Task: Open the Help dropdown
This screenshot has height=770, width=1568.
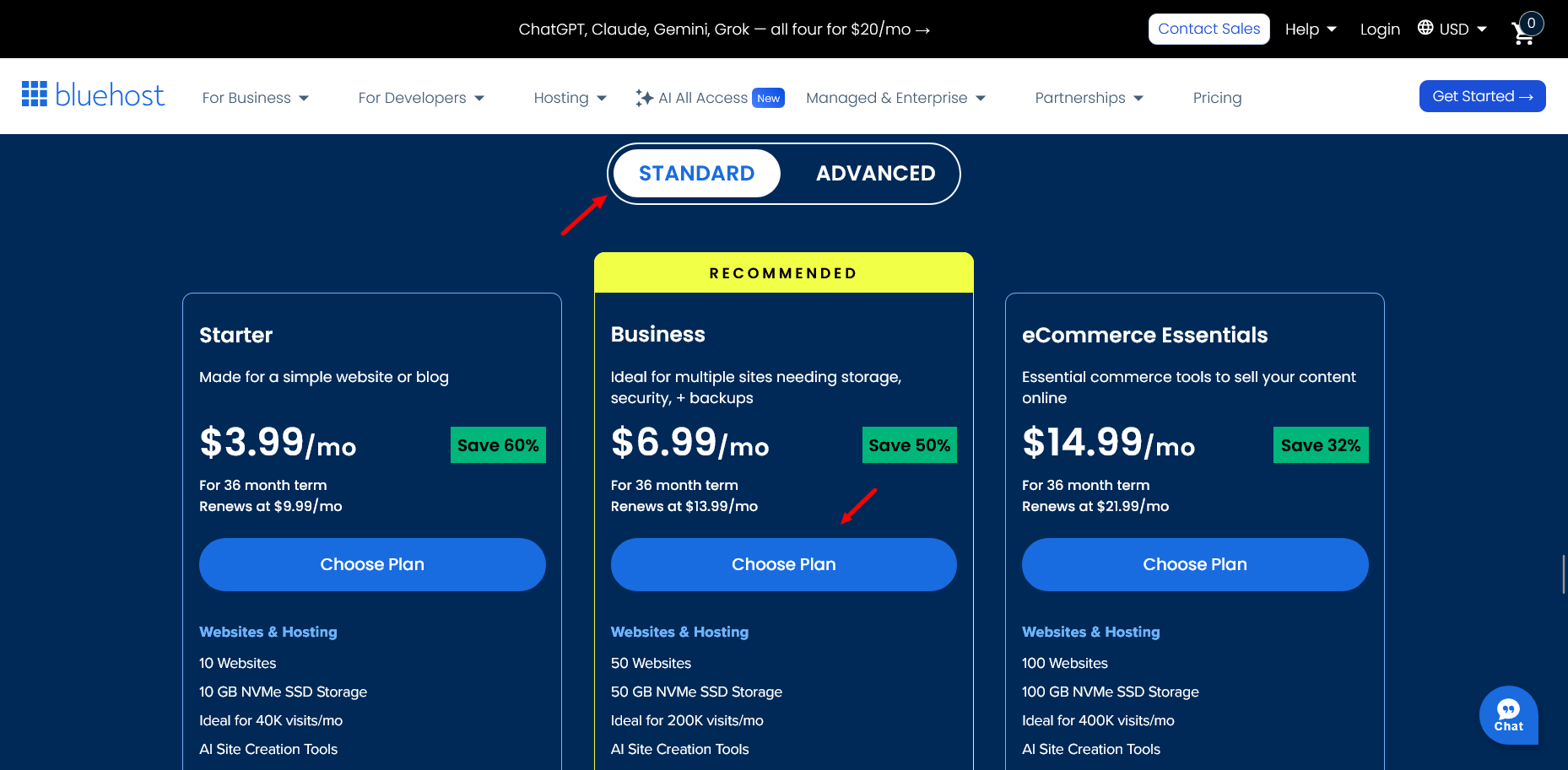Action: 1311,30
